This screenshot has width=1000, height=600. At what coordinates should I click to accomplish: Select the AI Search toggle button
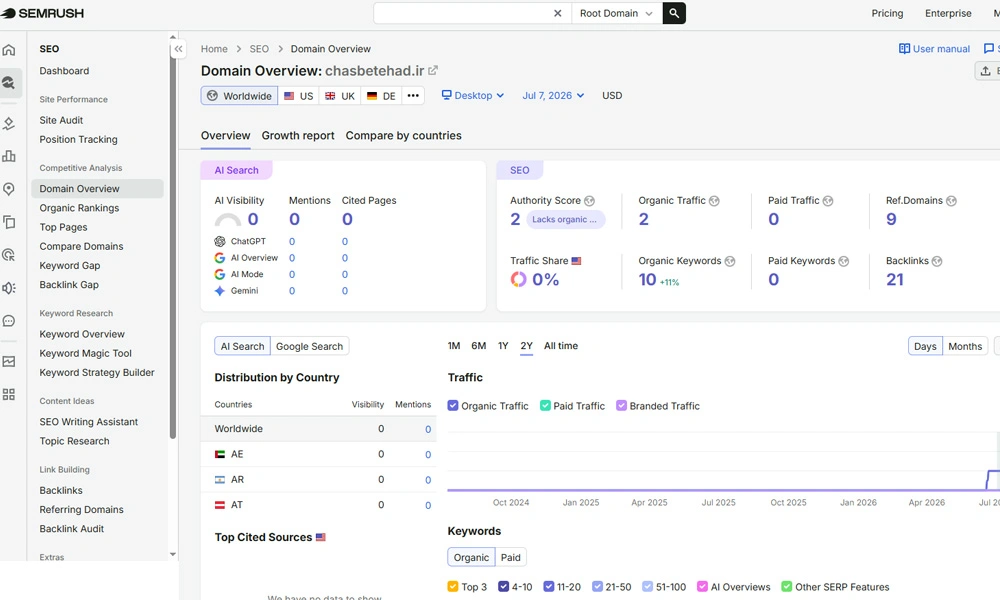point(242,346)
